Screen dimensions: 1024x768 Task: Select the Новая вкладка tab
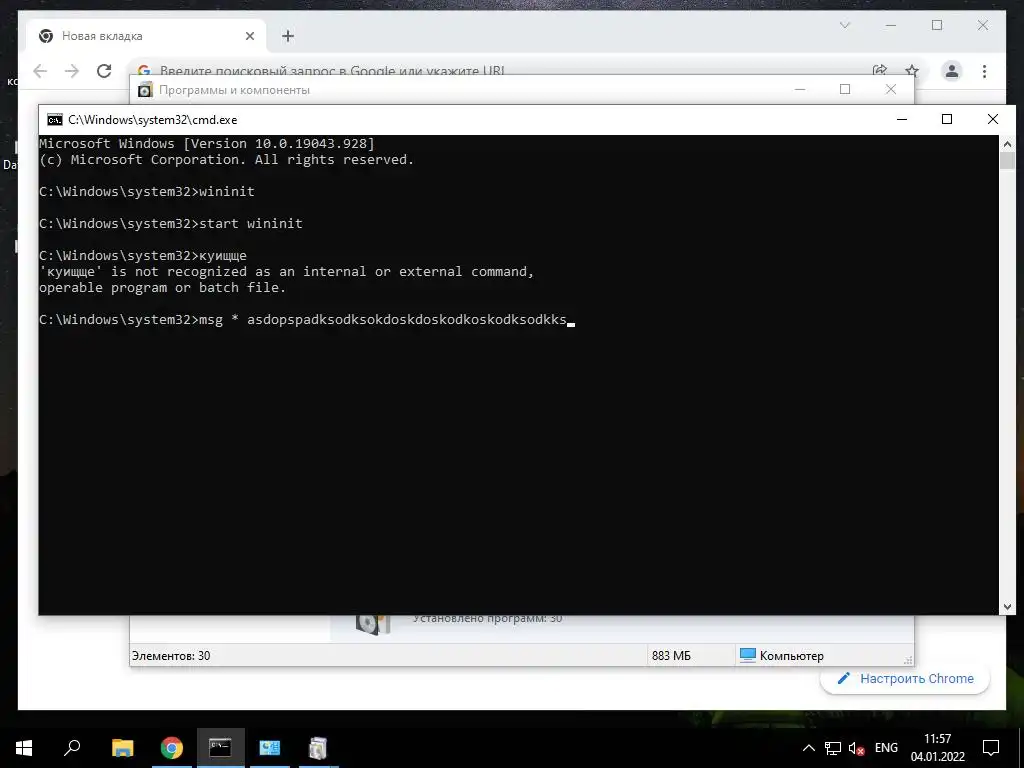point(146,36)
